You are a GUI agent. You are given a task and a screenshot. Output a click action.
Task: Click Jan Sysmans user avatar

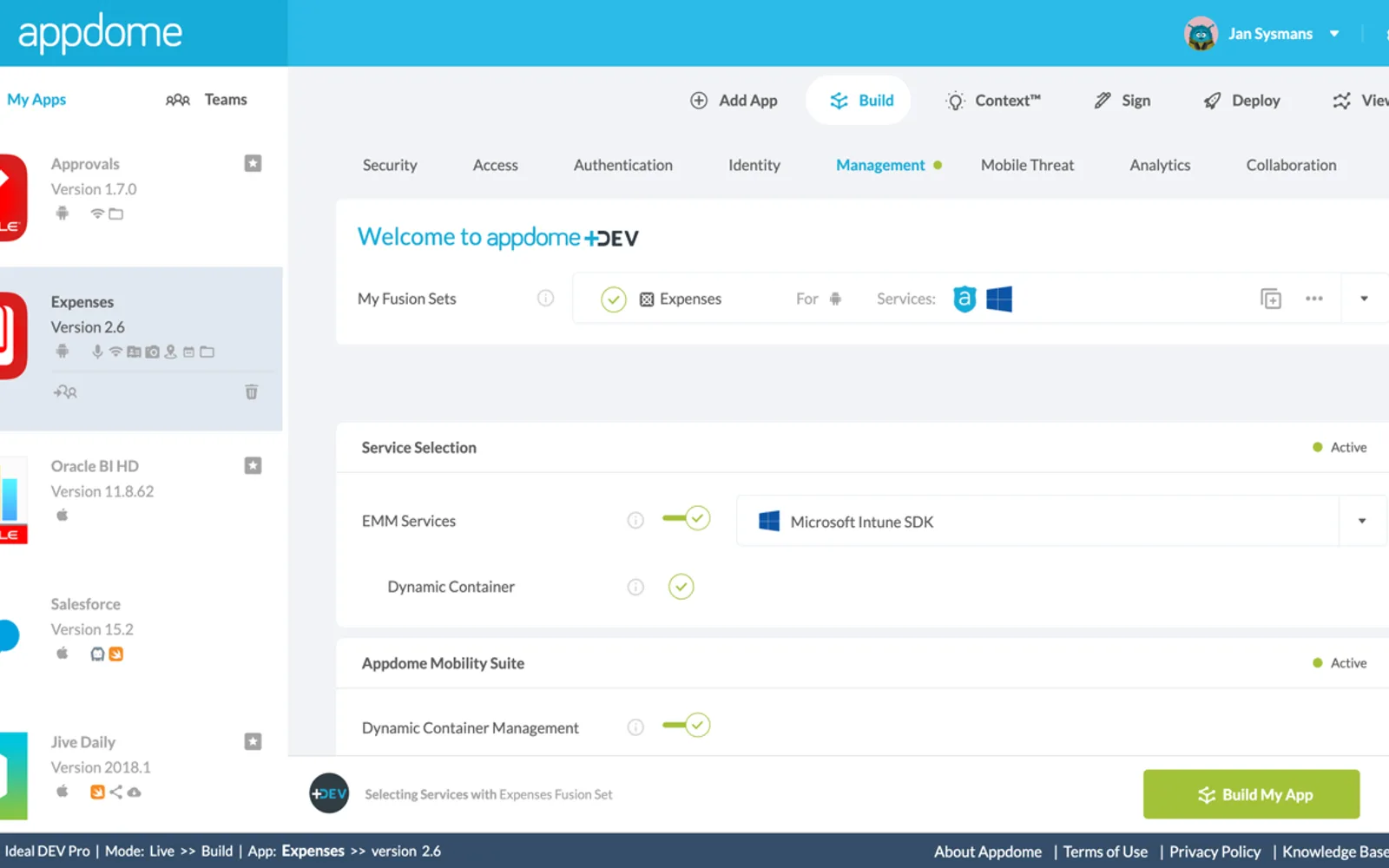pyautogui.click(x=1201, y=34)
